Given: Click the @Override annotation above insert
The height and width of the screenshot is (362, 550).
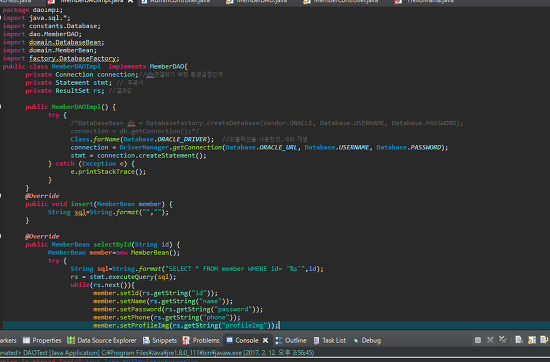Looking at the screenshot, I should pos(42,196).
